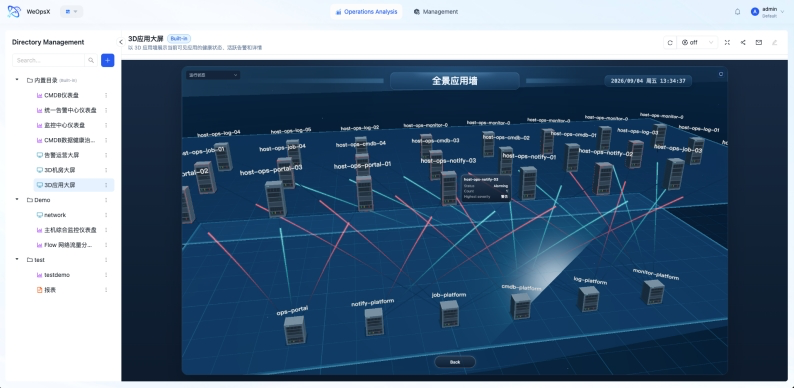
Task: Click the share icon in the toolbar
Action: coord(743,43)
